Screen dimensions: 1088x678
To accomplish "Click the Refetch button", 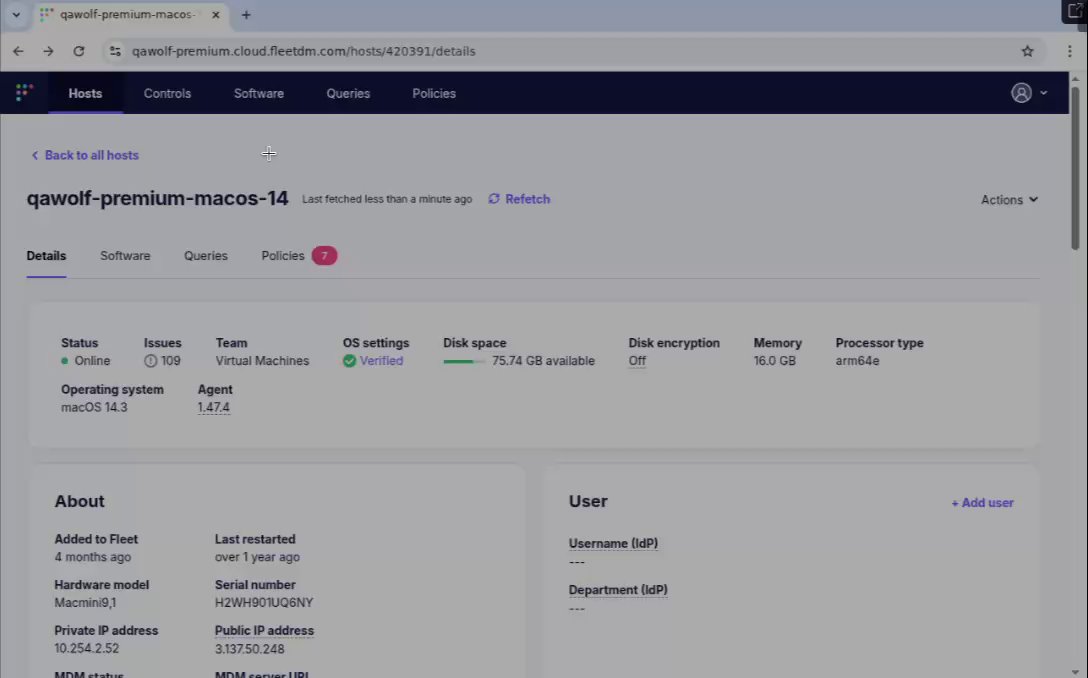I will pos(519,199).
